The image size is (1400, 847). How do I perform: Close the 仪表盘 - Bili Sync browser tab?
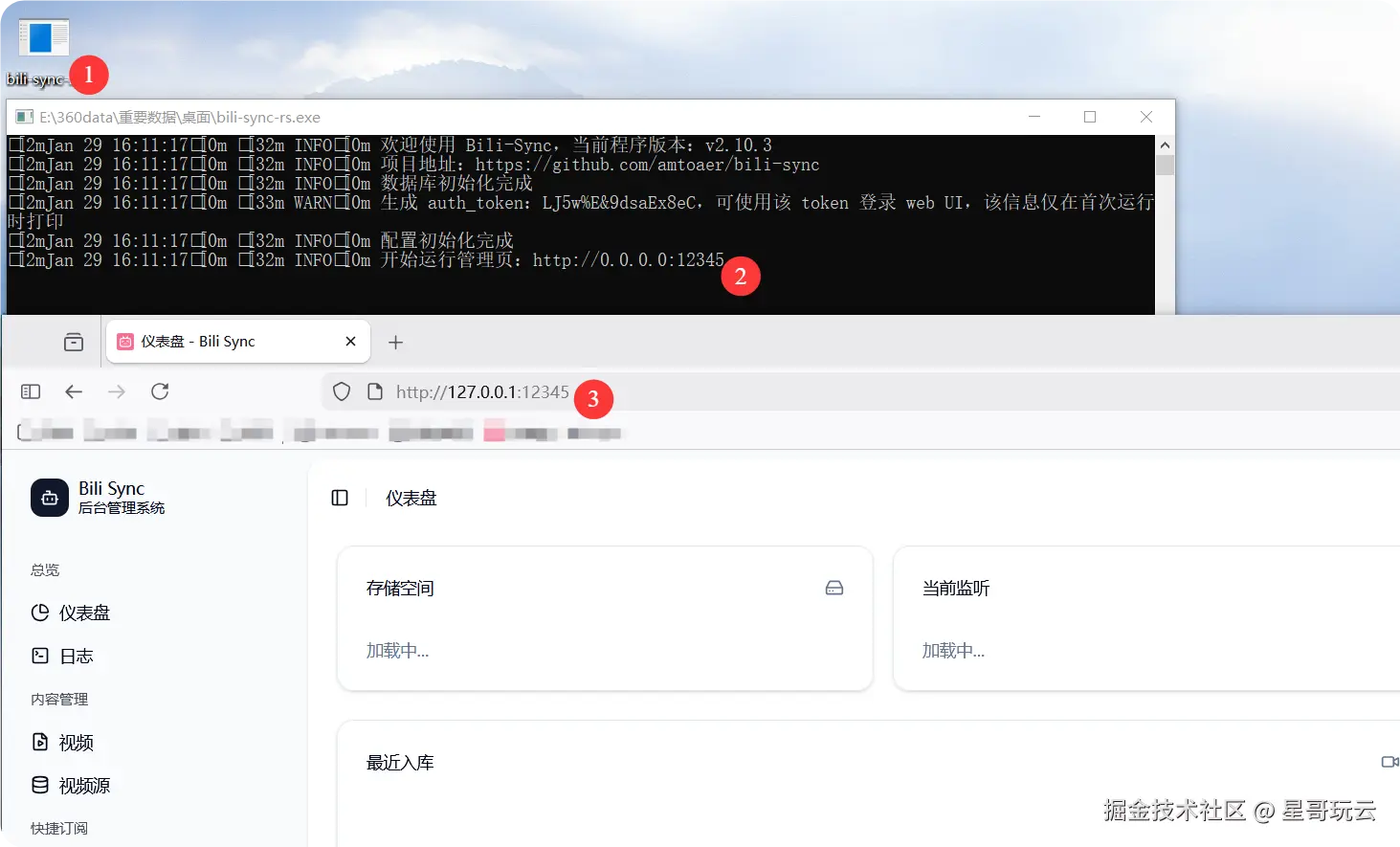(x=350, y=342)
